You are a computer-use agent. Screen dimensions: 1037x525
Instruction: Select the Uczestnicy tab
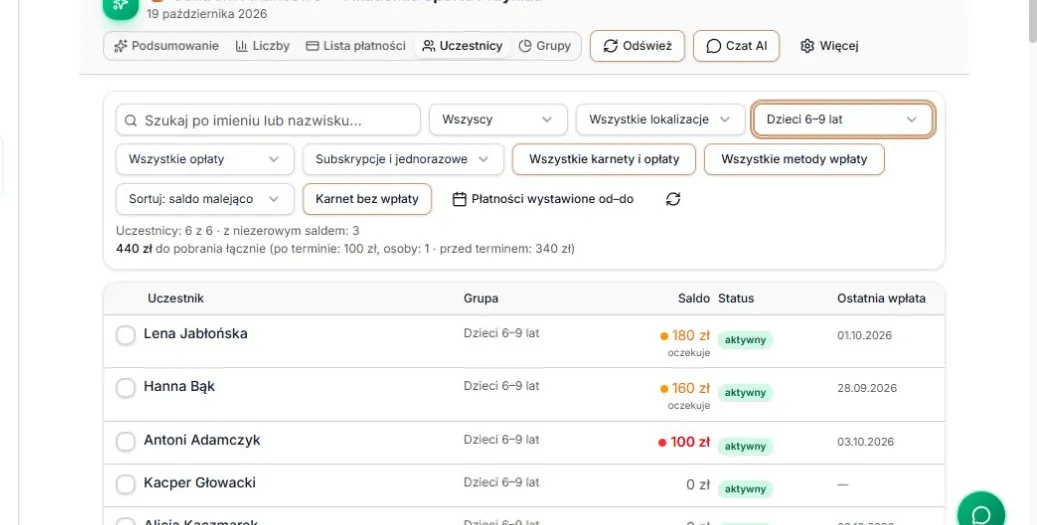click(x=462, y=46)
